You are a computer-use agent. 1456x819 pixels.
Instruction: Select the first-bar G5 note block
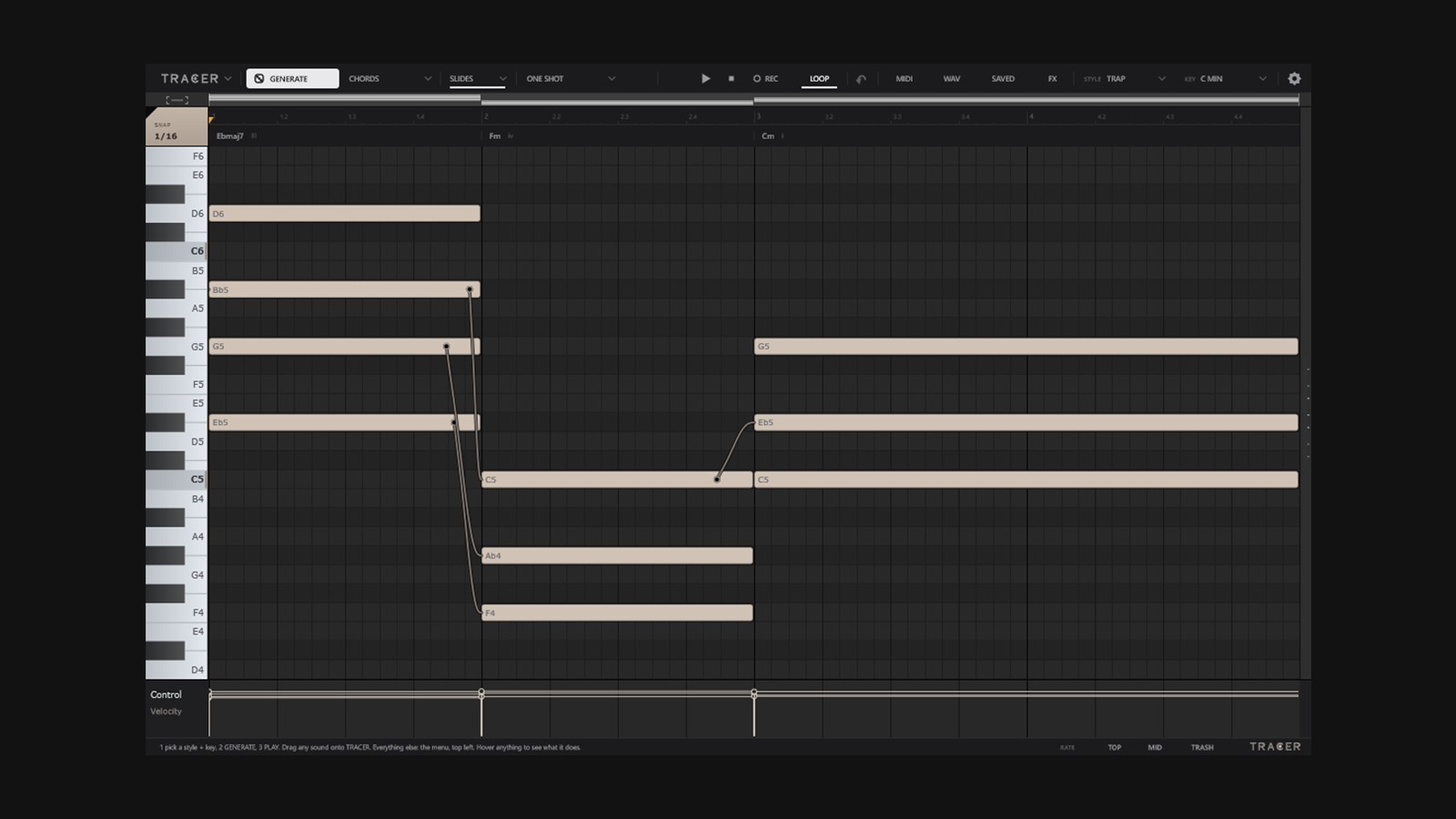pos(344,347)
